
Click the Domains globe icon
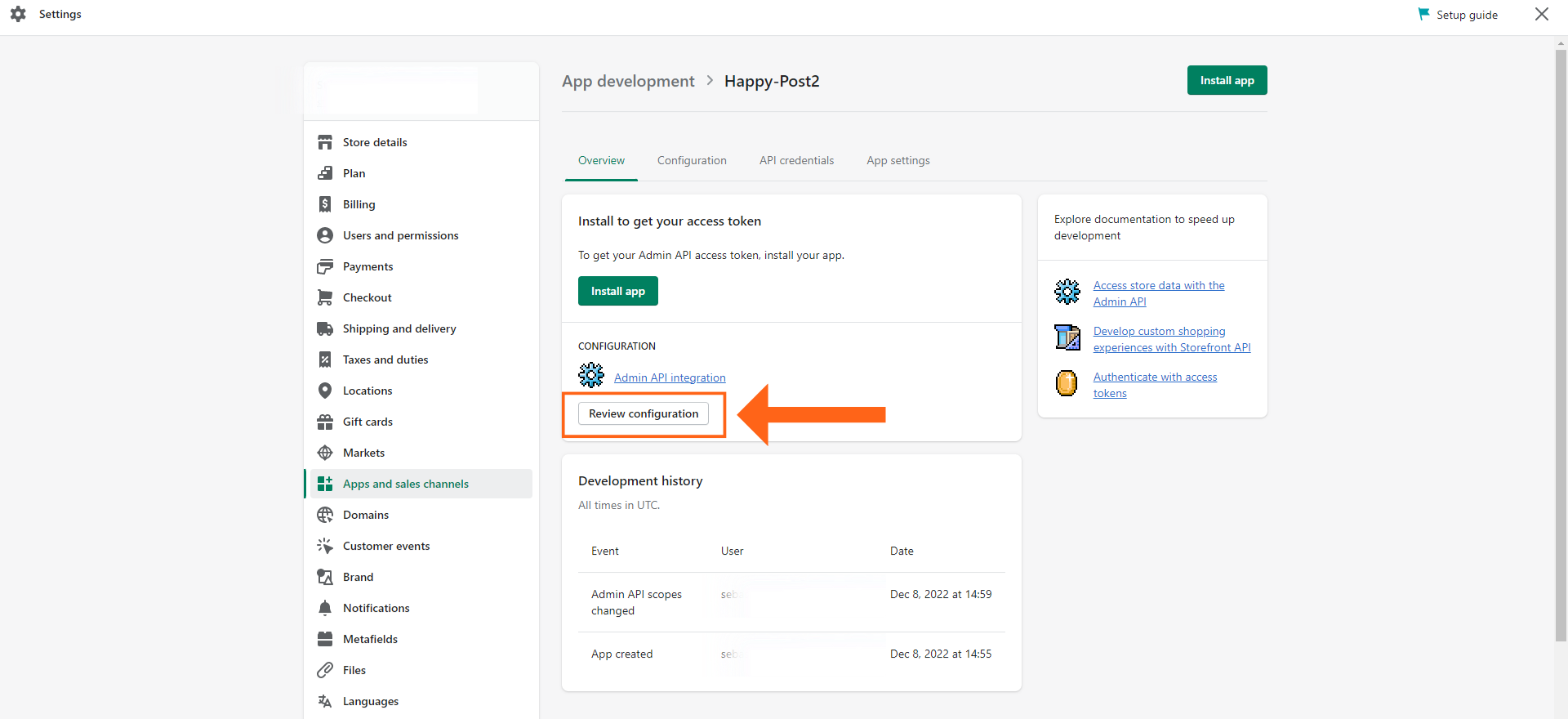point(325,515)
